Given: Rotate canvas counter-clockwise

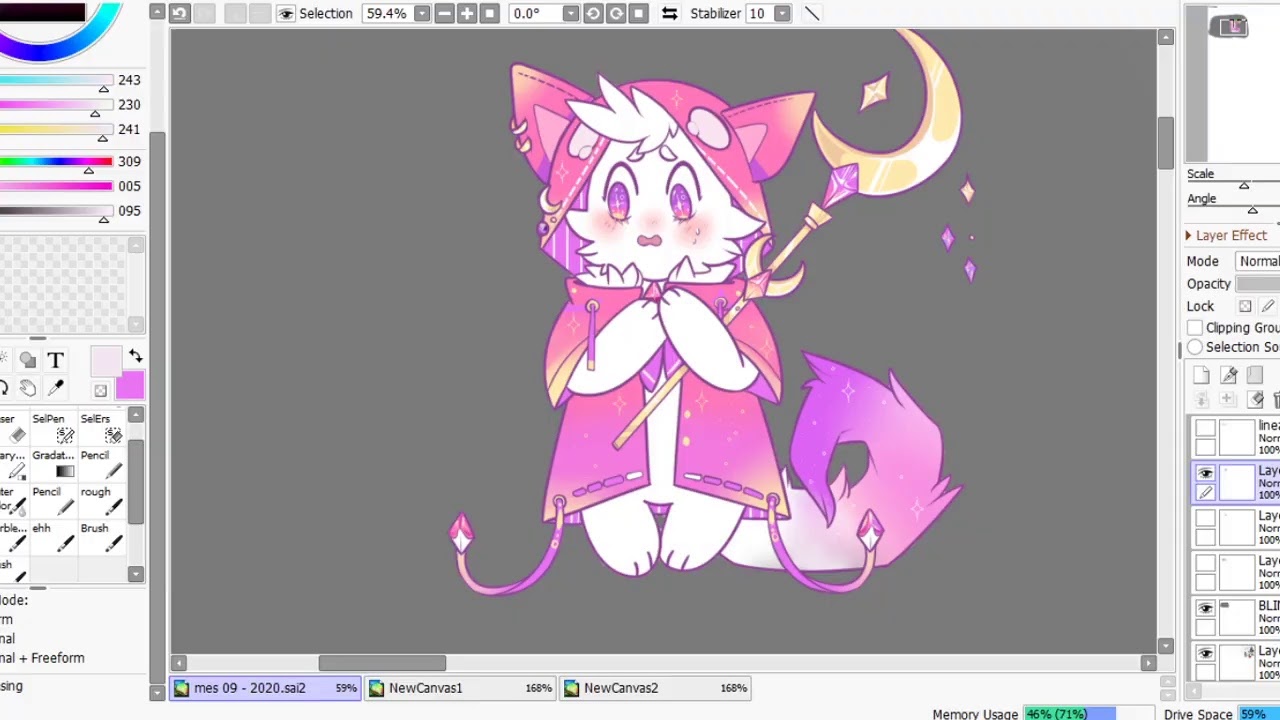Looking at the screenshot, I should click(x=593, y=13).
